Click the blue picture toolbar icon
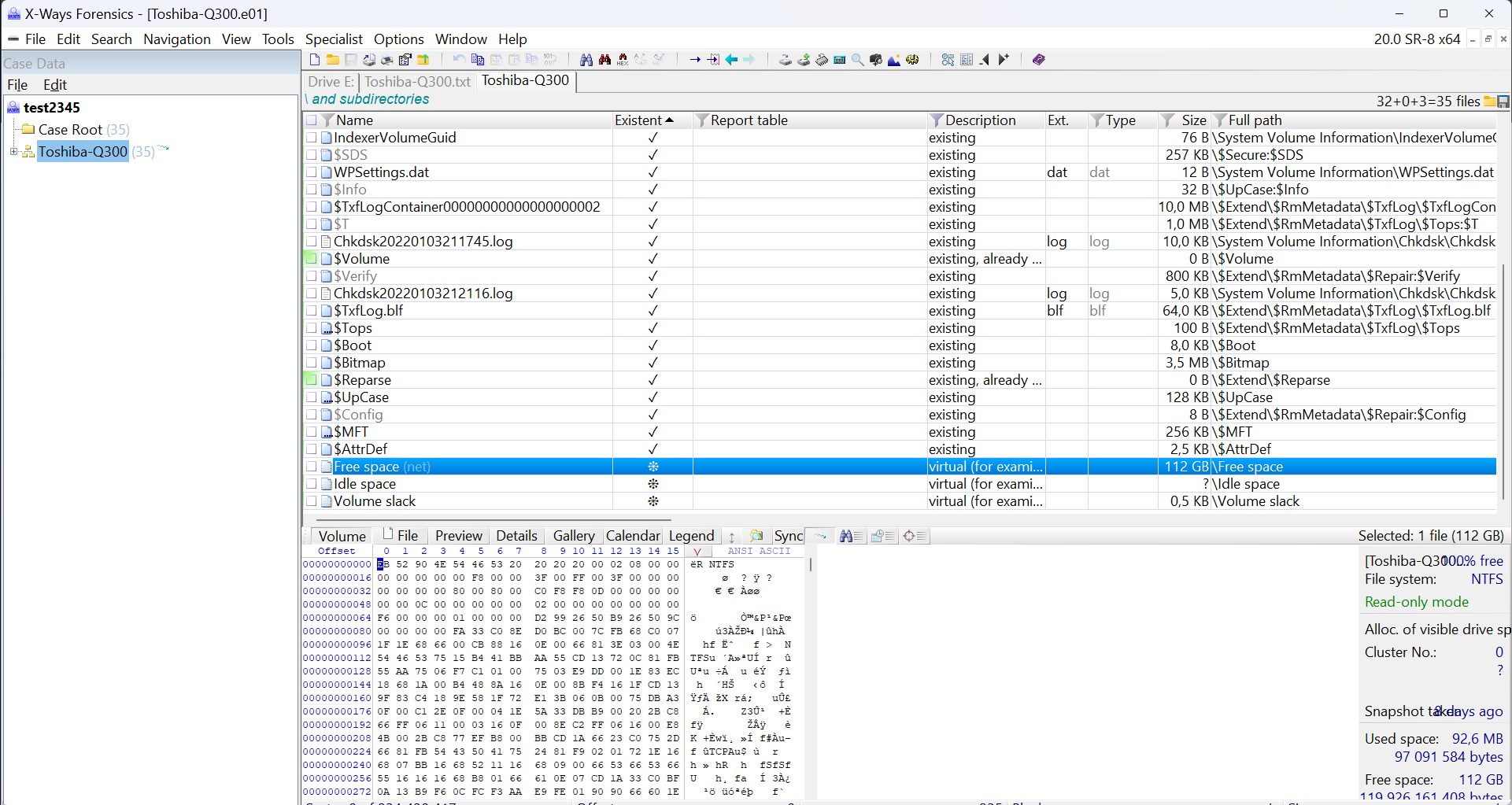Viewport: 1512px width, 805px height. click(894, 60)
